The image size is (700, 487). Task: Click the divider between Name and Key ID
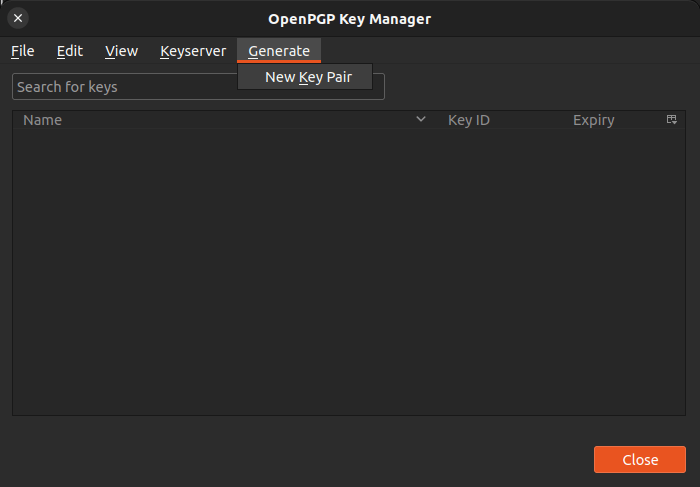438,120
